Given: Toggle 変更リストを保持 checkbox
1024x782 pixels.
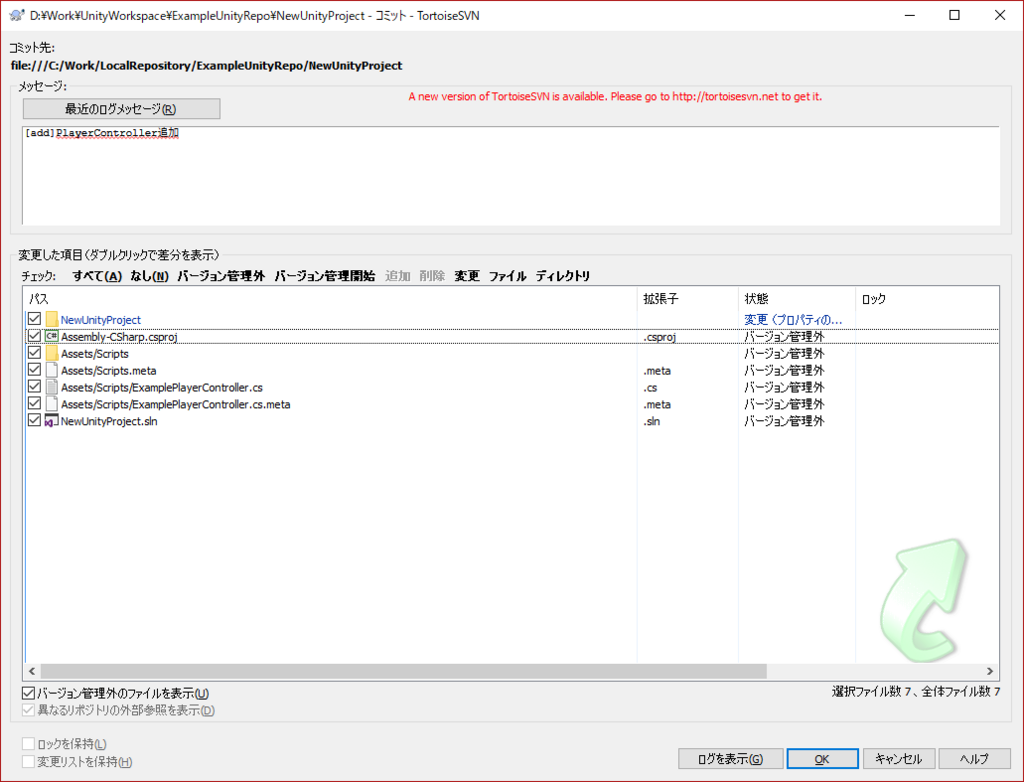Looking at the screenshot, I should 28,761.
